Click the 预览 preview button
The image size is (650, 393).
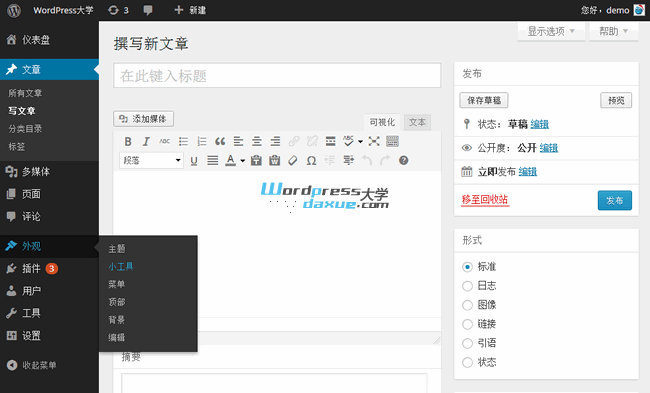tap(616, 100)
